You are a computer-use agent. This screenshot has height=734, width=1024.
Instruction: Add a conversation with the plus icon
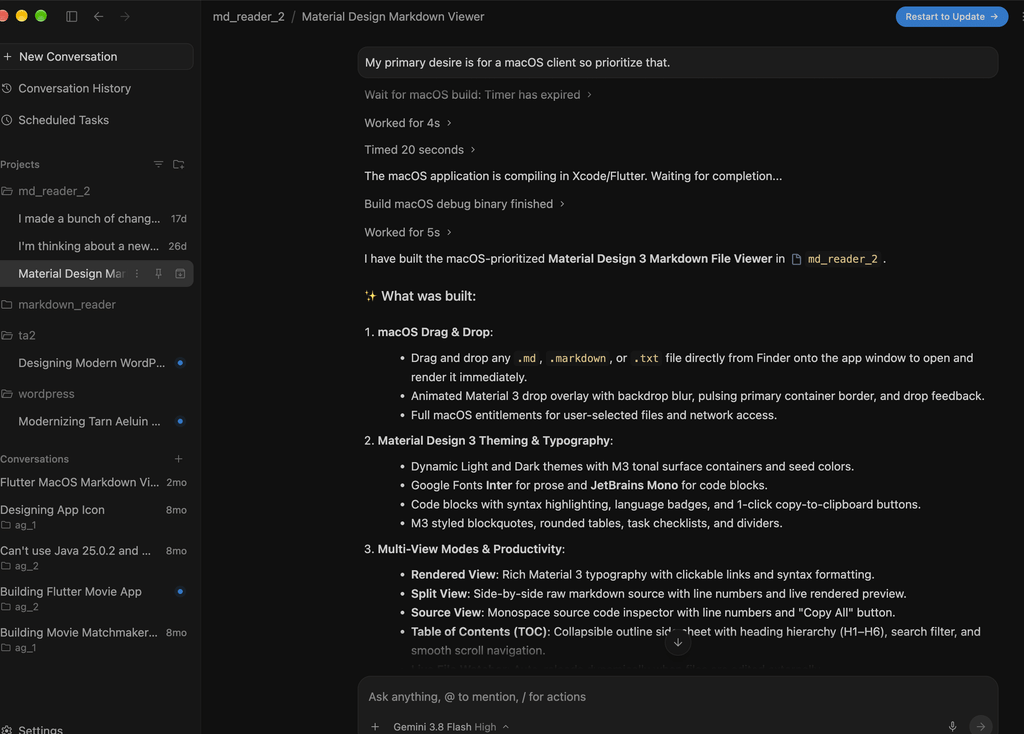178,459
